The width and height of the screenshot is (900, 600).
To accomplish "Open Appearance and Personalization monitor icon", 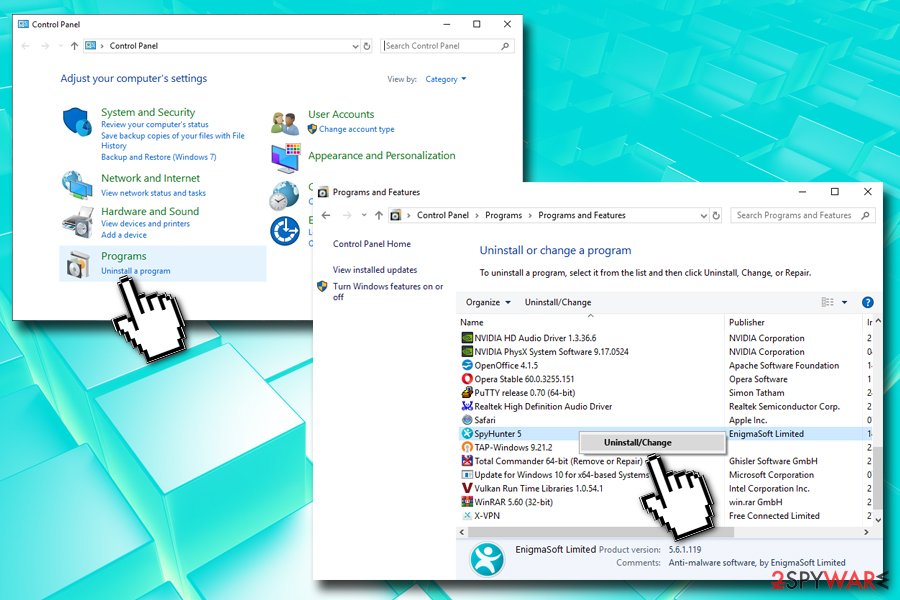I will [285, 158].
